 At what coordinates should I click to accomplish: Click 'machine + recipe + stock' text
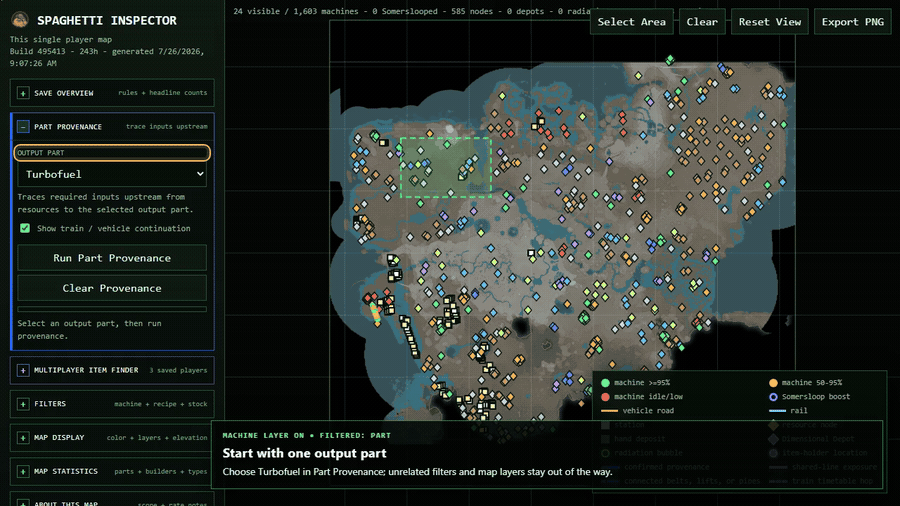(160, 404)
